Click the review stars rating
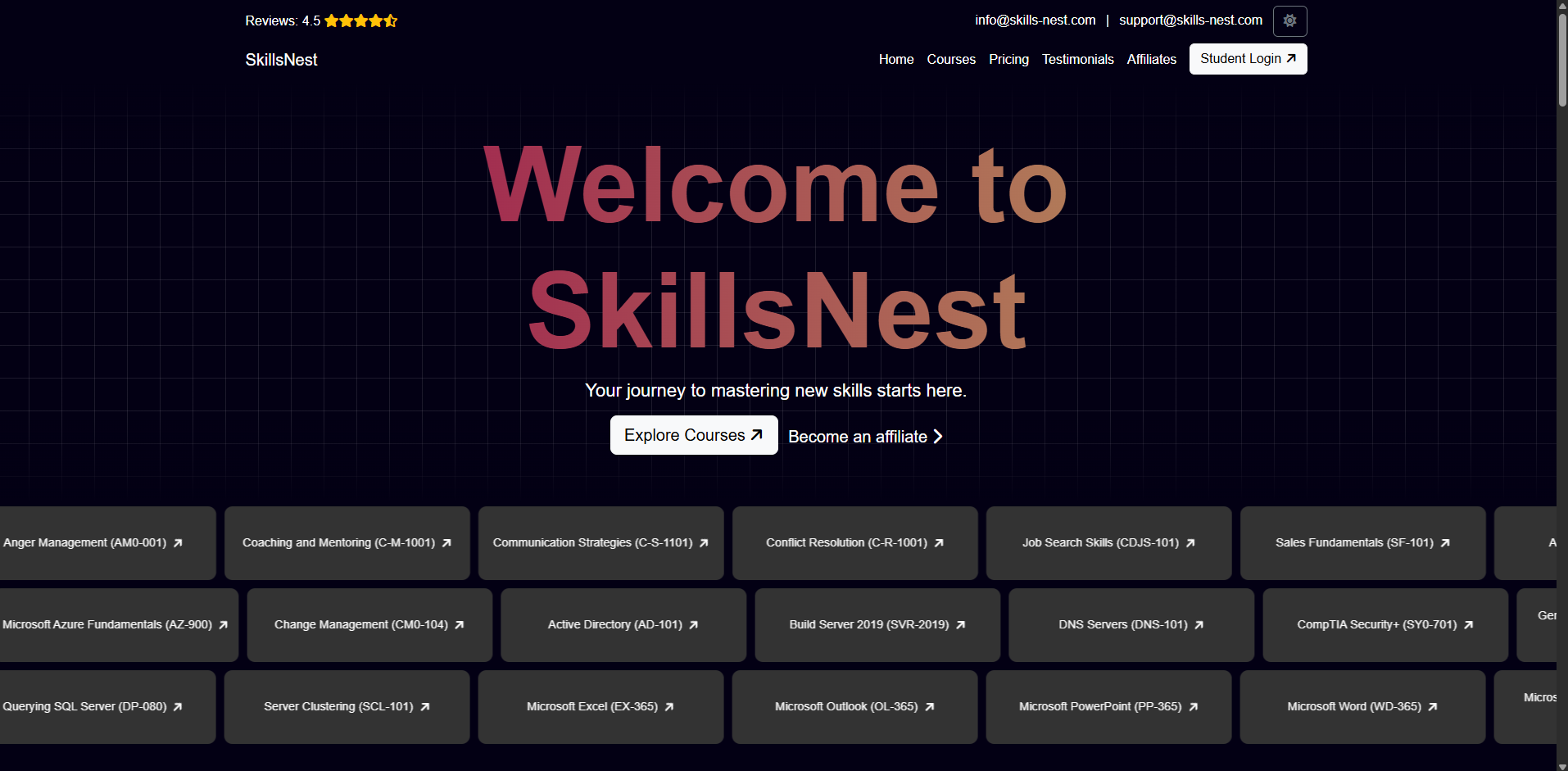Viewport: 1568px width, 771px height. tap(360, 20)
